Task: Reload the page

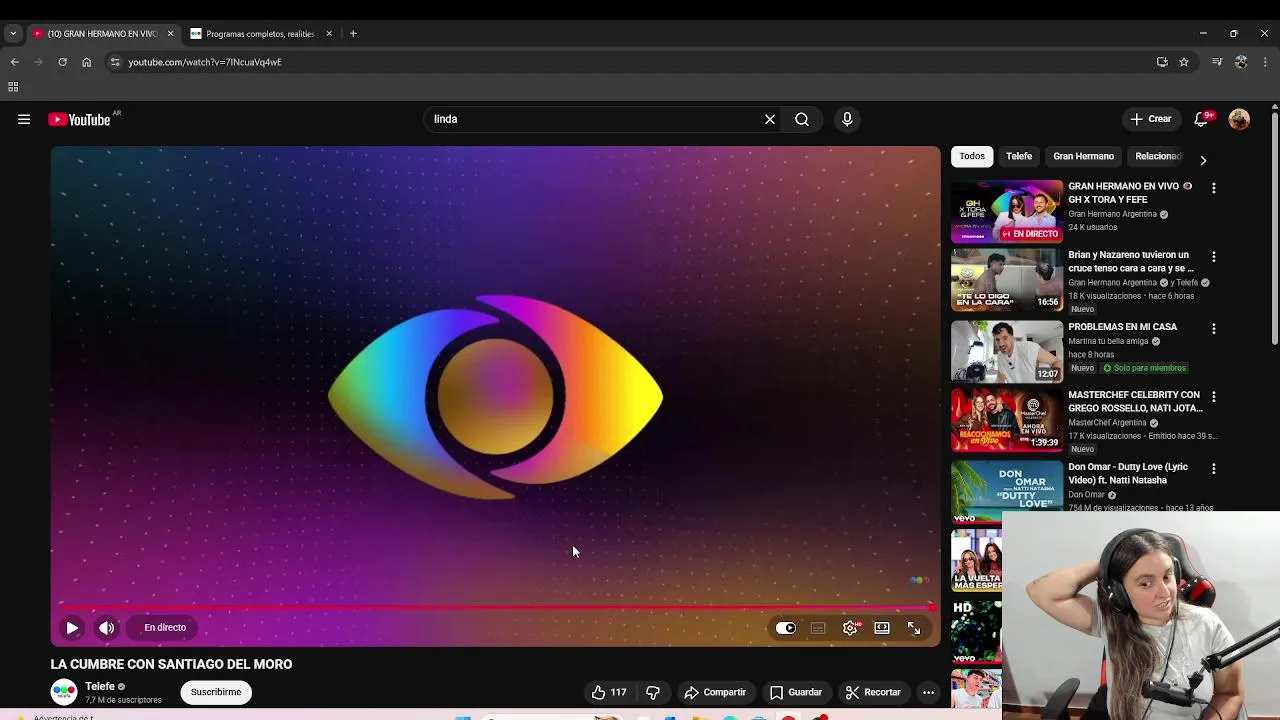Action: pyautogui.click(x=62, y=62)
